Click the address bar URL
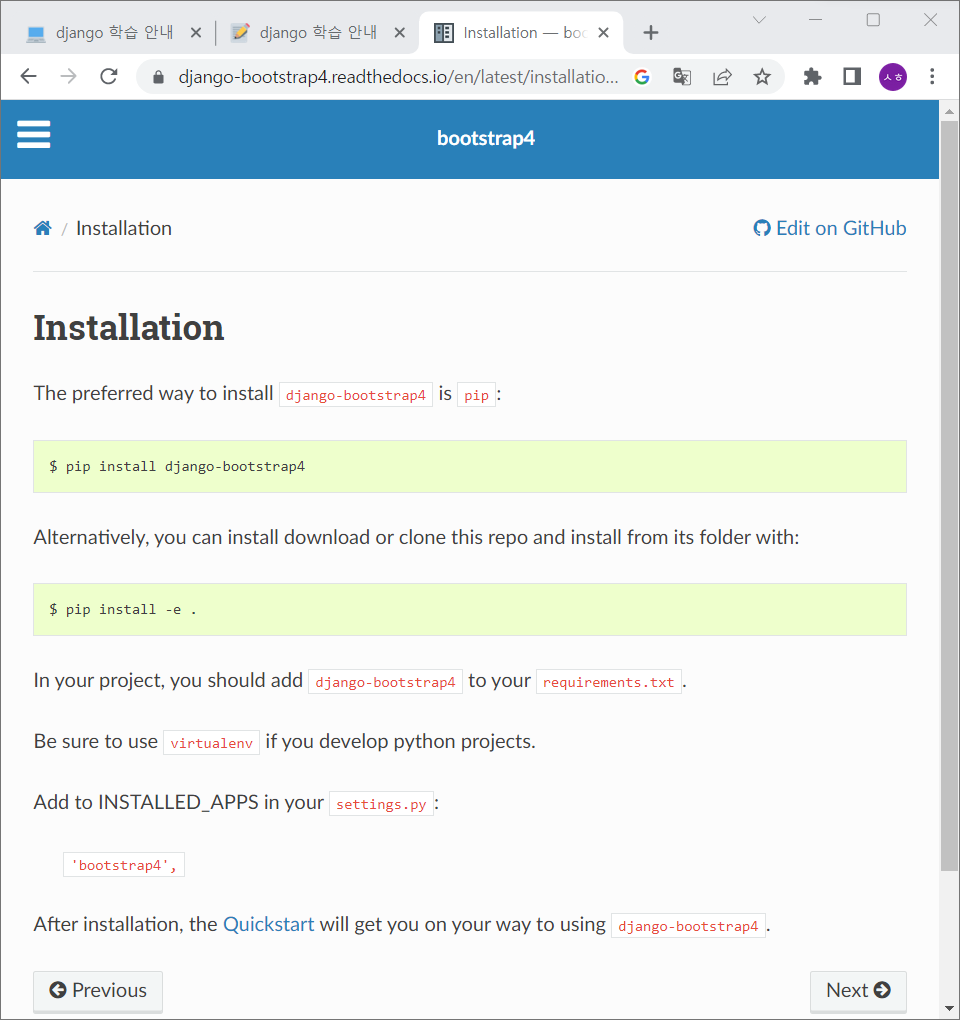960x1020 pixels. pos(398,77)
